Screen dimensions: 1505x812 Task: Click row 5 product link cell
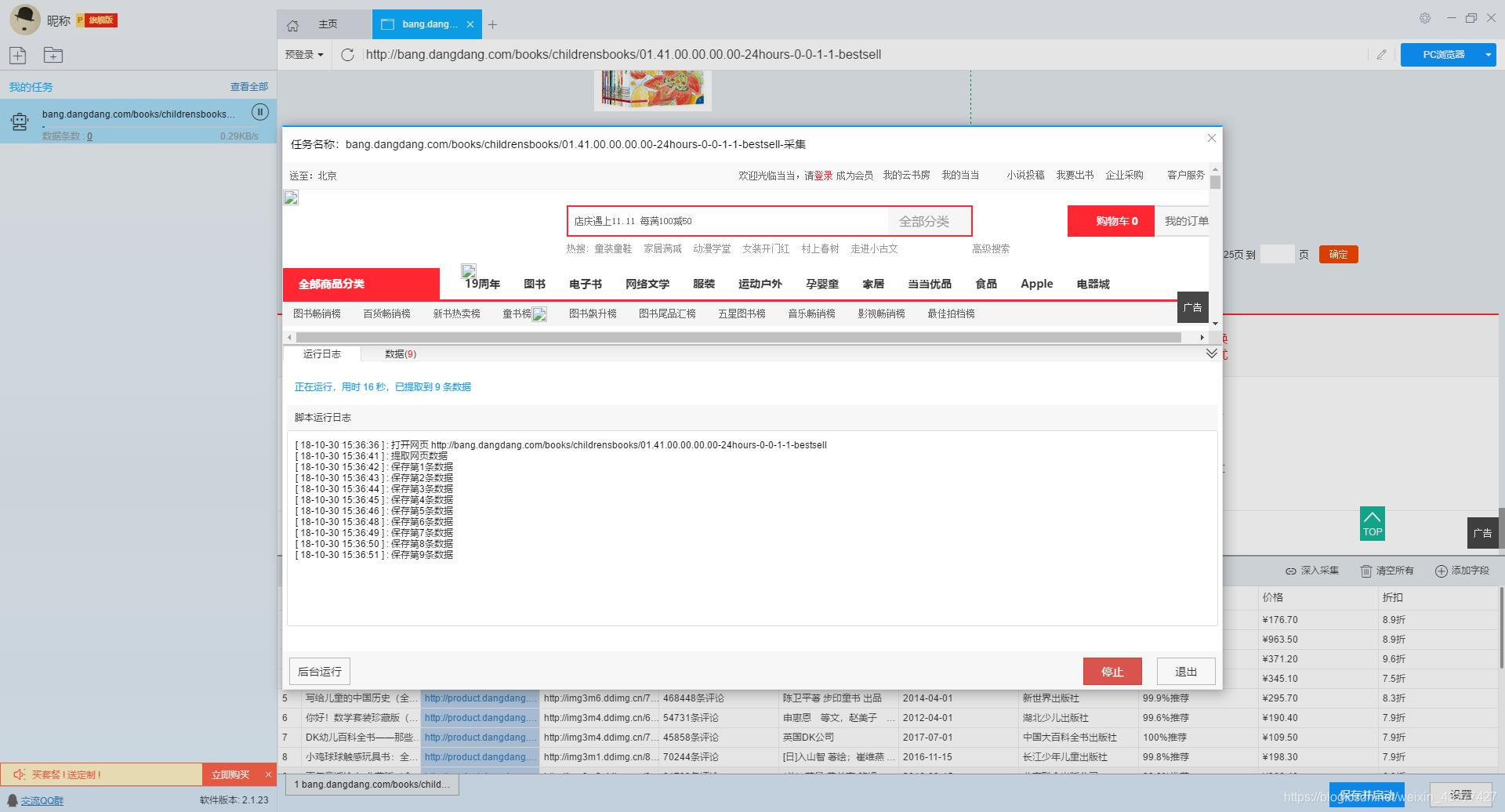coord(481,698)
